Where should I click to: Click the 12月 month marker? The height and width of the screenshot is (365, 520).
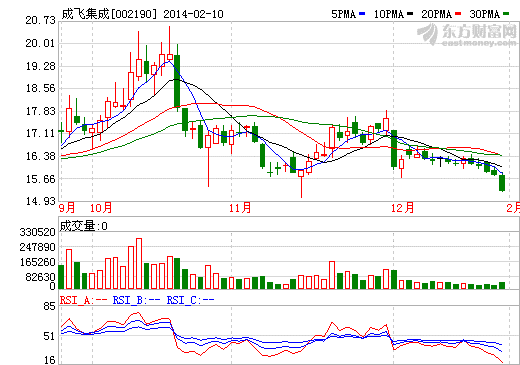(403, 208)
